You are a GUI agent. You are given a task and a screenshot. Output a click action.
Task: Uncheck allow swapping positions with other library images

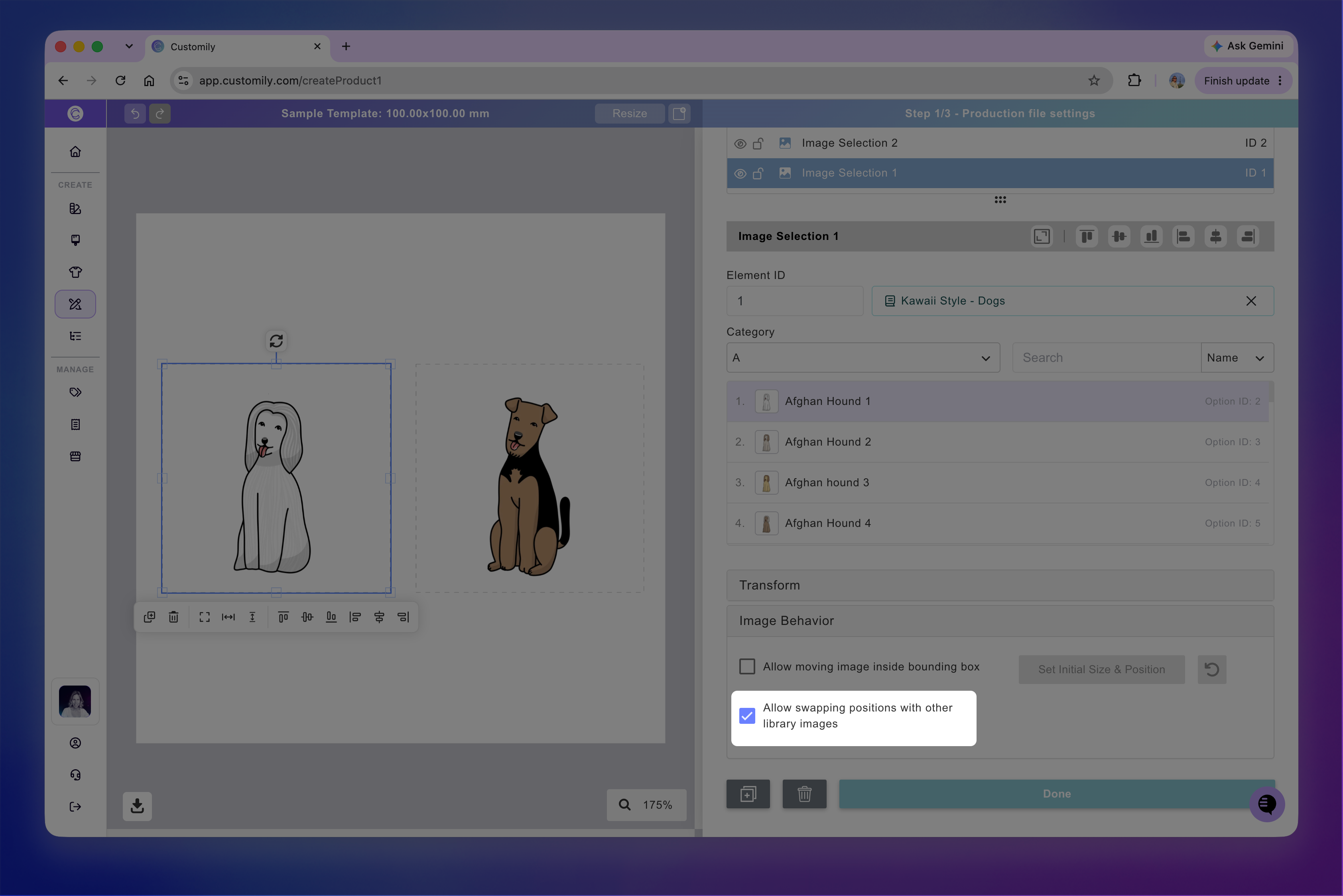[x=747, y=716]
